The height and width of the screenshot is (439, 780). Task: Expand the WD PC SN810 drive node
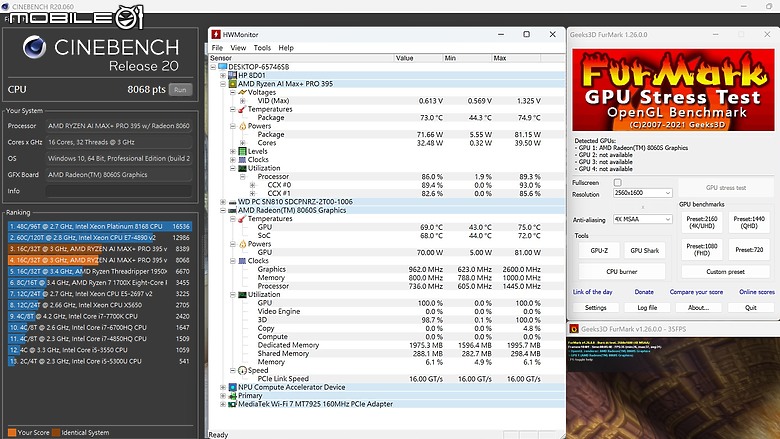tap(223, 202)
